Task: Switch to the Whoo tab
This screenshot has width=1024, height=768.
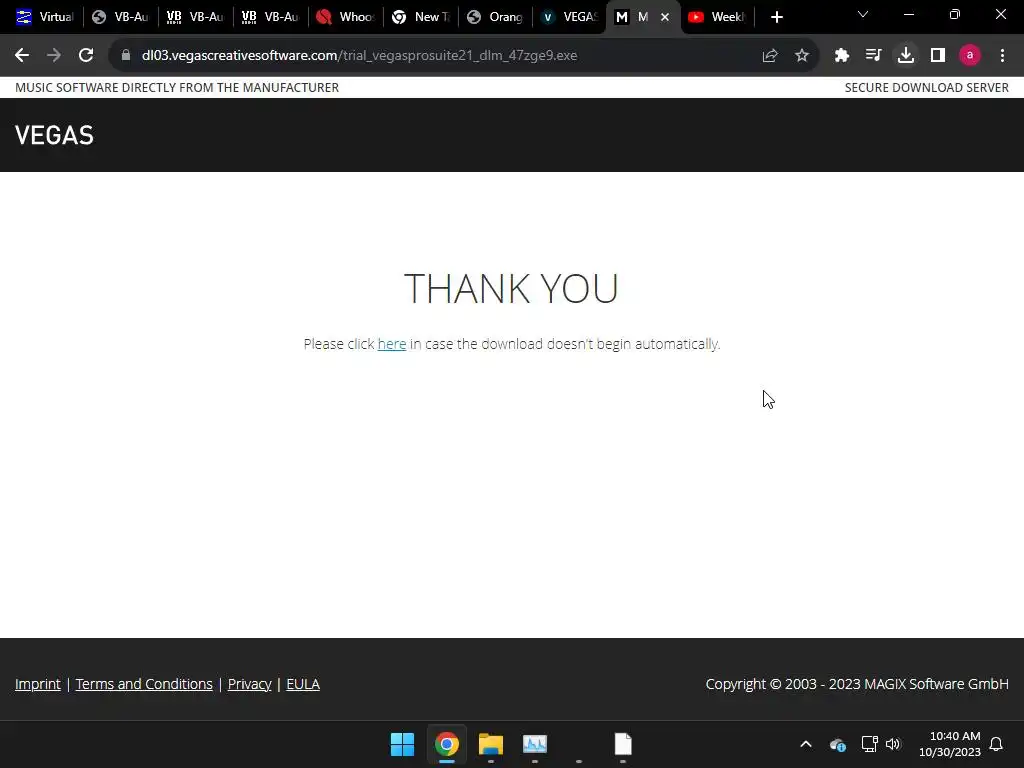Action: [345, 18]
